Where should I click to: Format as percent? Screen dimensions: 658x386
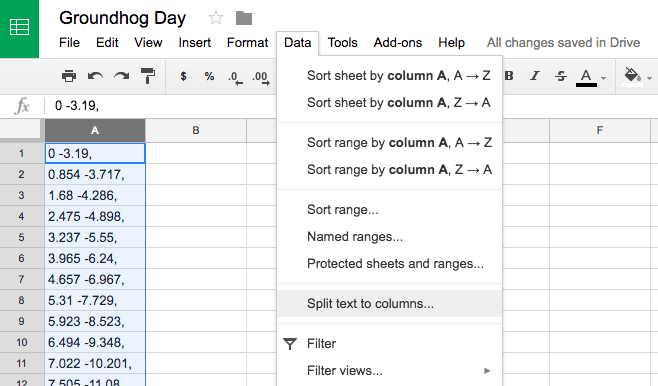[209, 76]
